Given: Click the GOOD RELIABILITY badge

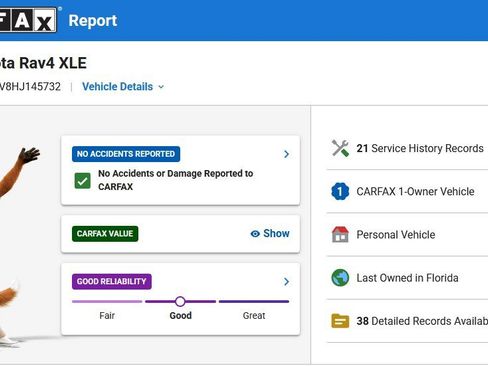Looking at the screenshot, I should coord(112,281).
